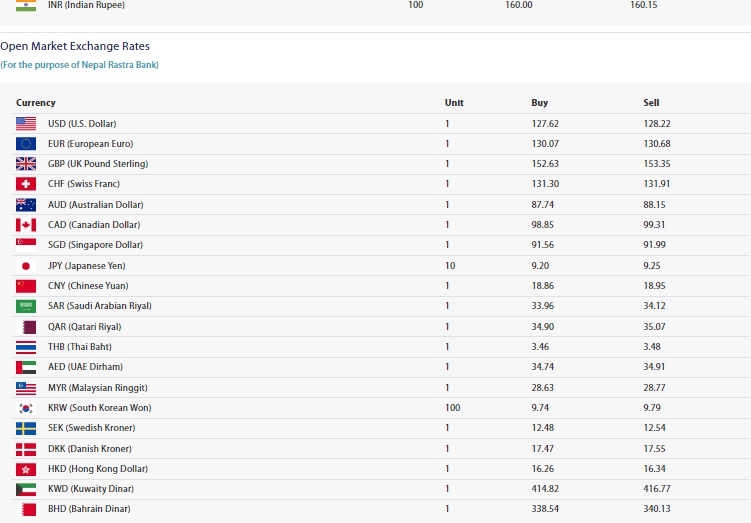Click the South Korean flag icon

tap(26, 408)
